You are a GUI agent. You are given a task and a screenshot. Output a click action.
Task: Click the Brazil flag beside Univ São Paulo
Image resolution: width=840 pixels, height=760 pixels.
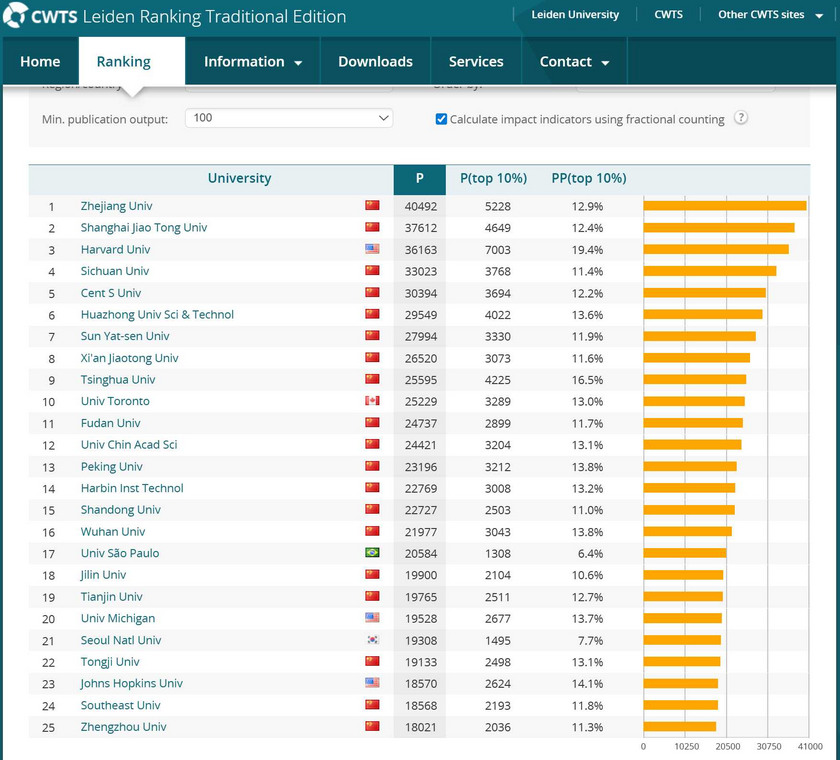[372, 553]
